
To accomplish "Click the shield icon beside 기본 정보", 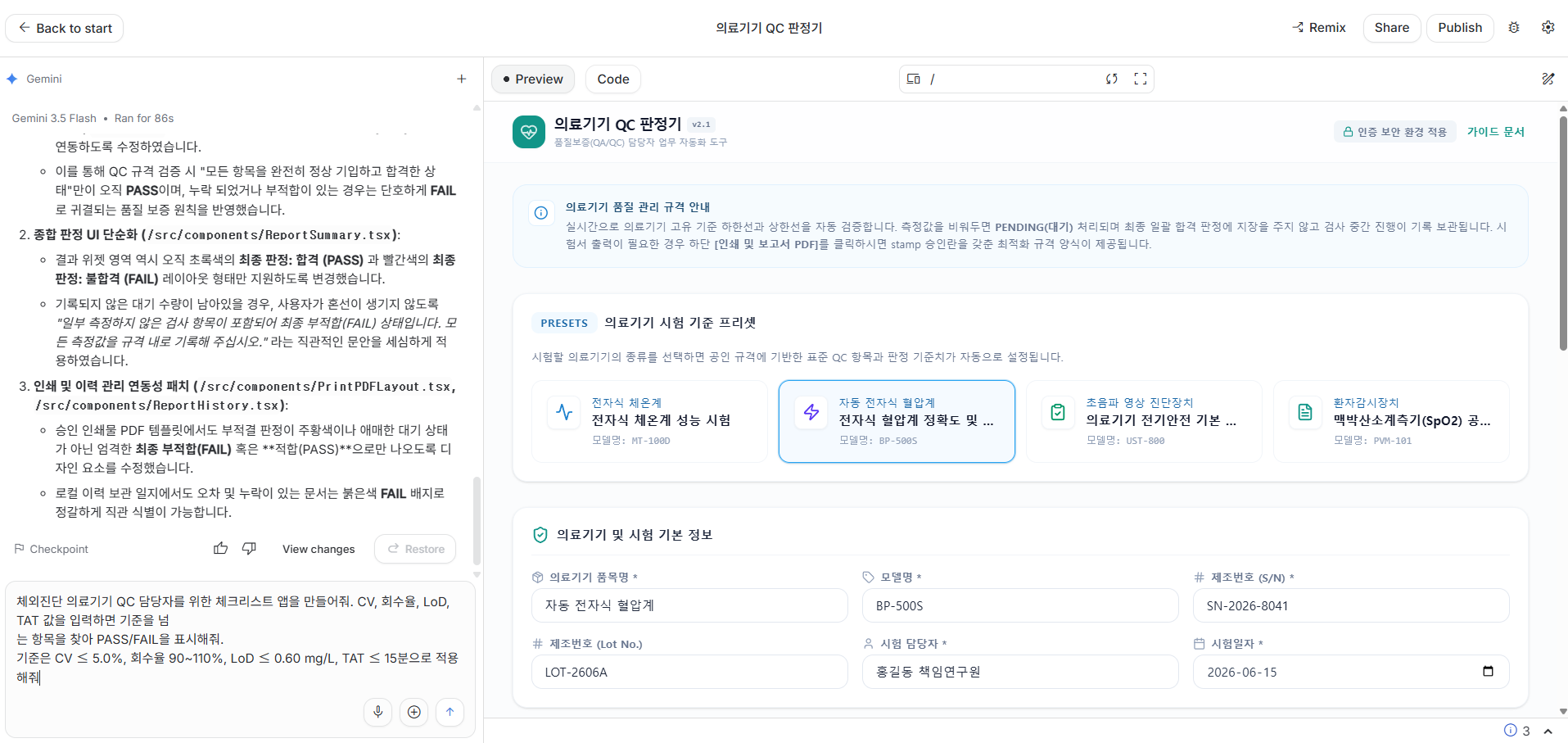I will click(x=540, y=535).
